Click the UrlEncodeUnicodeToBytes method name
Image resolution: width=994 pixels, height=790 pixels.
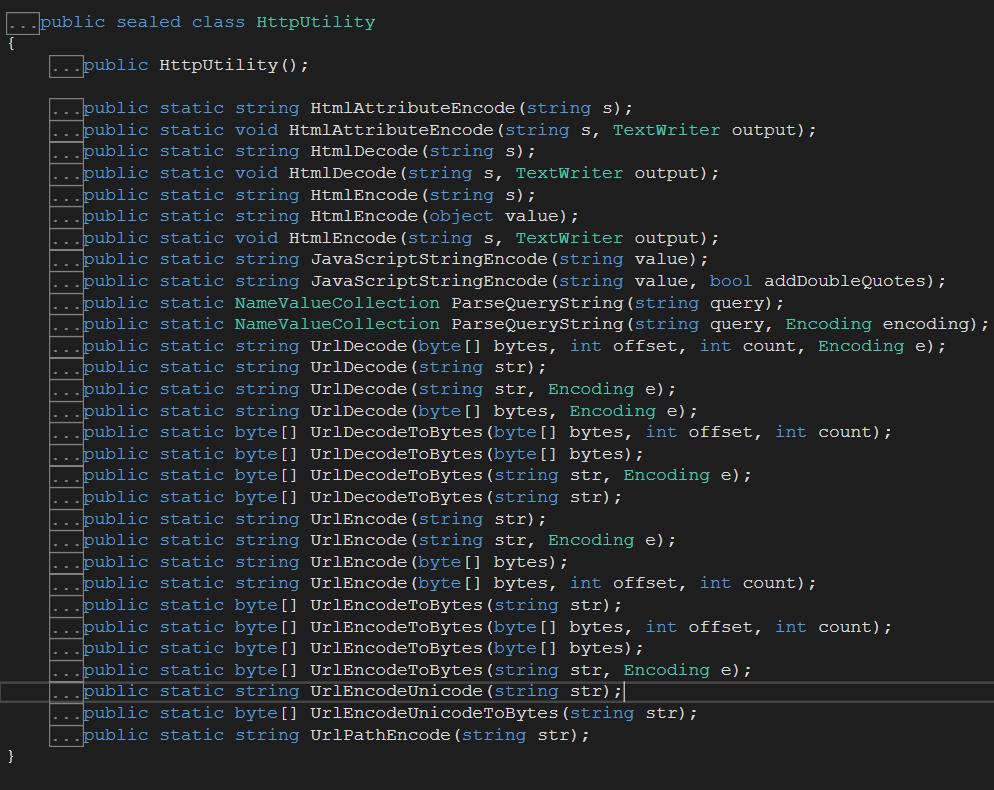pos(435,713)
